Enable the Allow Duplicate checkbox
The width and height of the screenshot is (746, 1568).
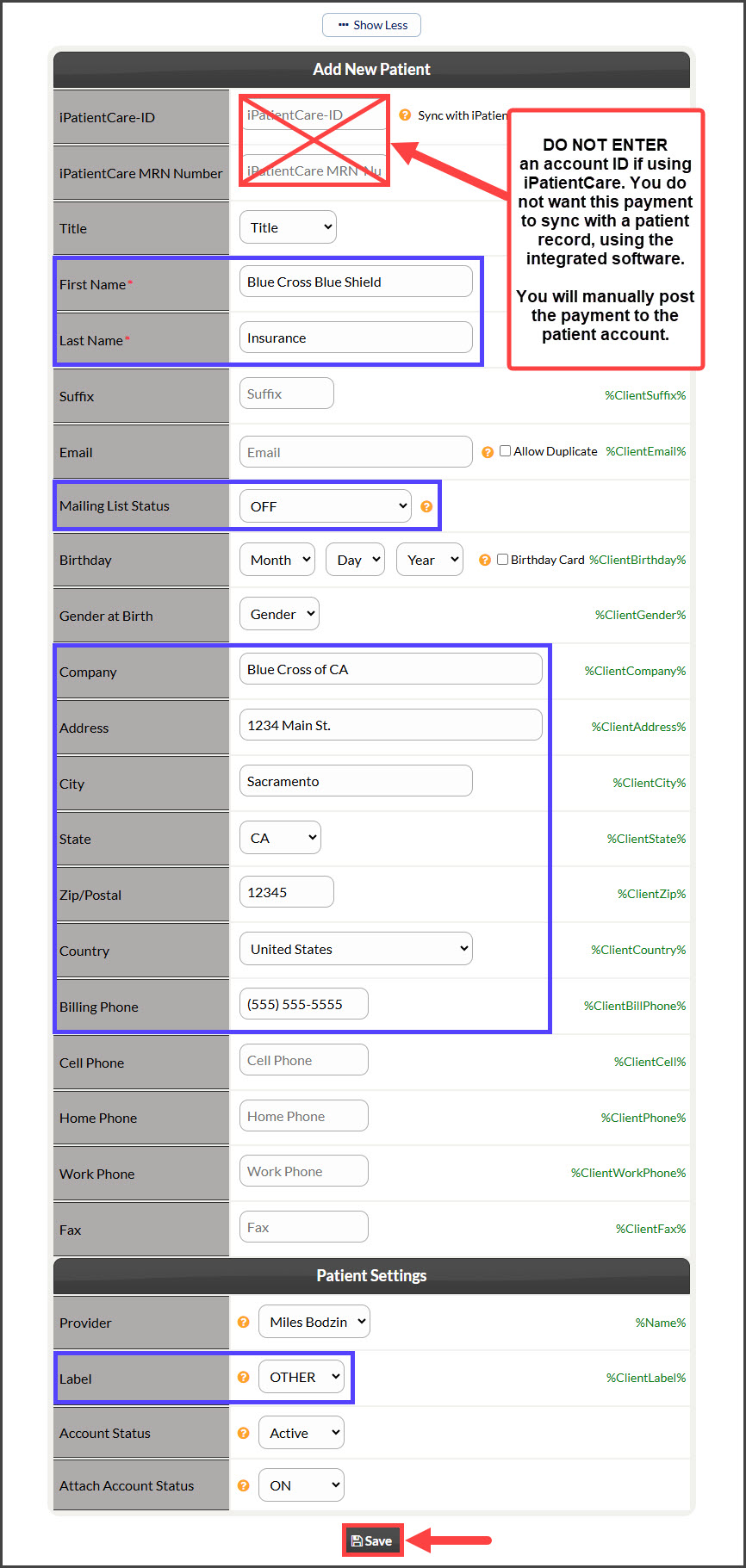coord(506,450)
